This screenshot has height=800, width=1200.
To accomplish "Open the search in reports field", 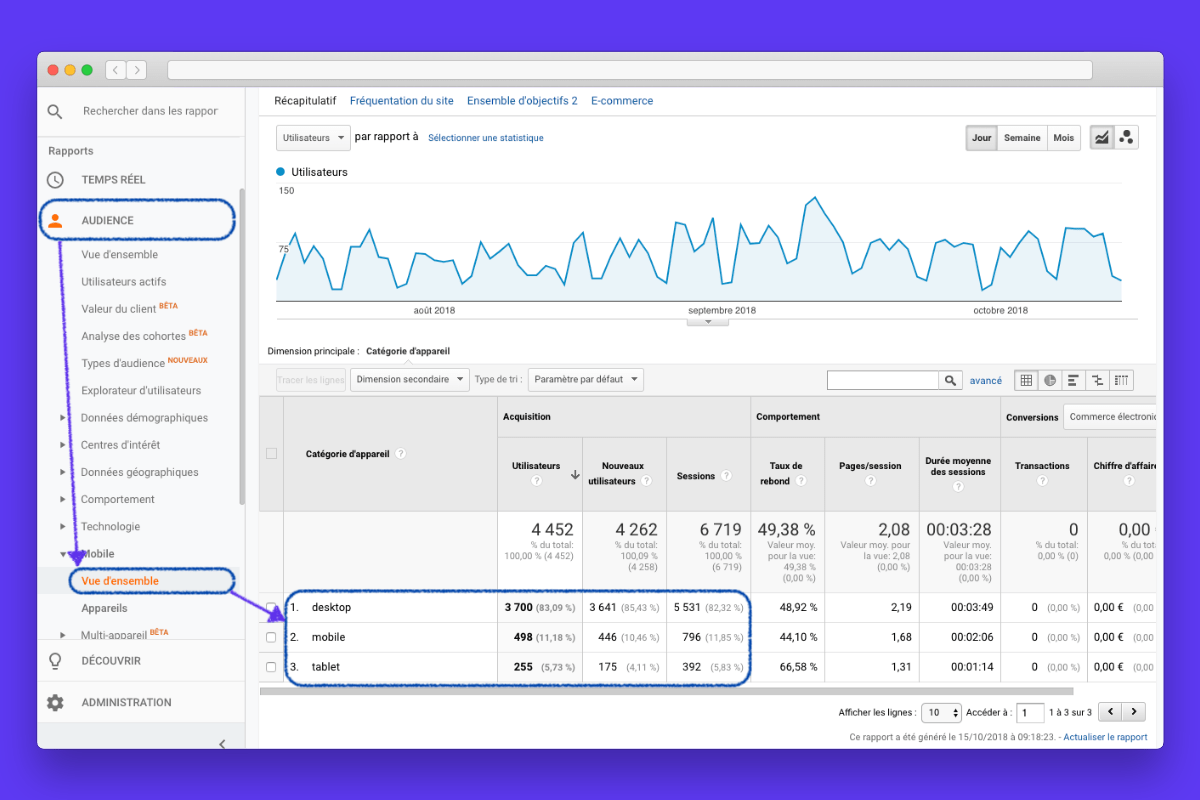I will point(152,112).
